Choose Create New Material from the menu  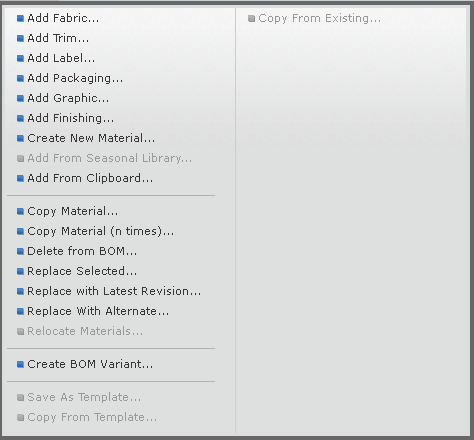tap(91, 138)
